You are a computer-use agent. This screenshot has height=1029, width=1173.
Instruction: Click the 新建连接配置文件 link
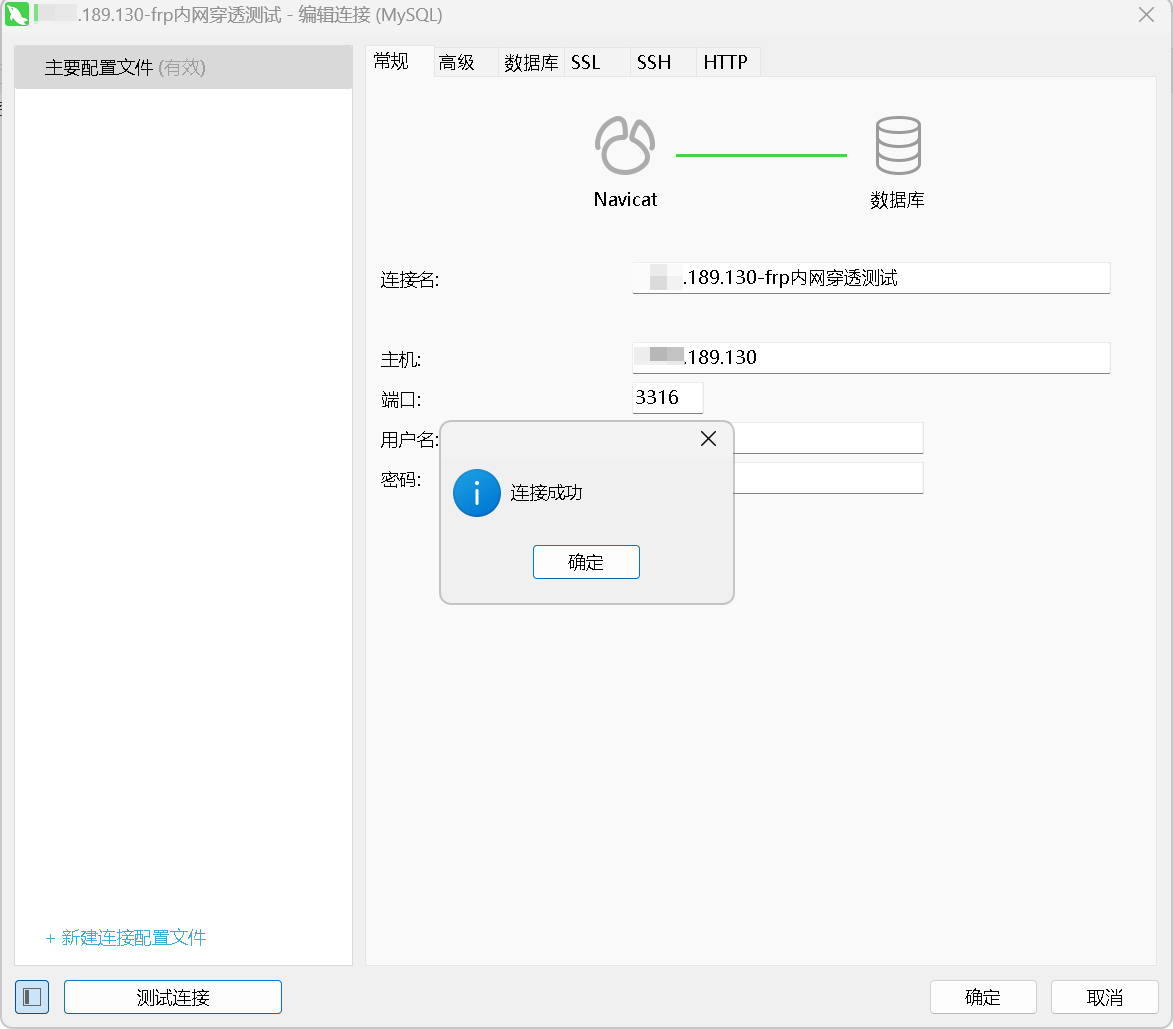point(126,938)
